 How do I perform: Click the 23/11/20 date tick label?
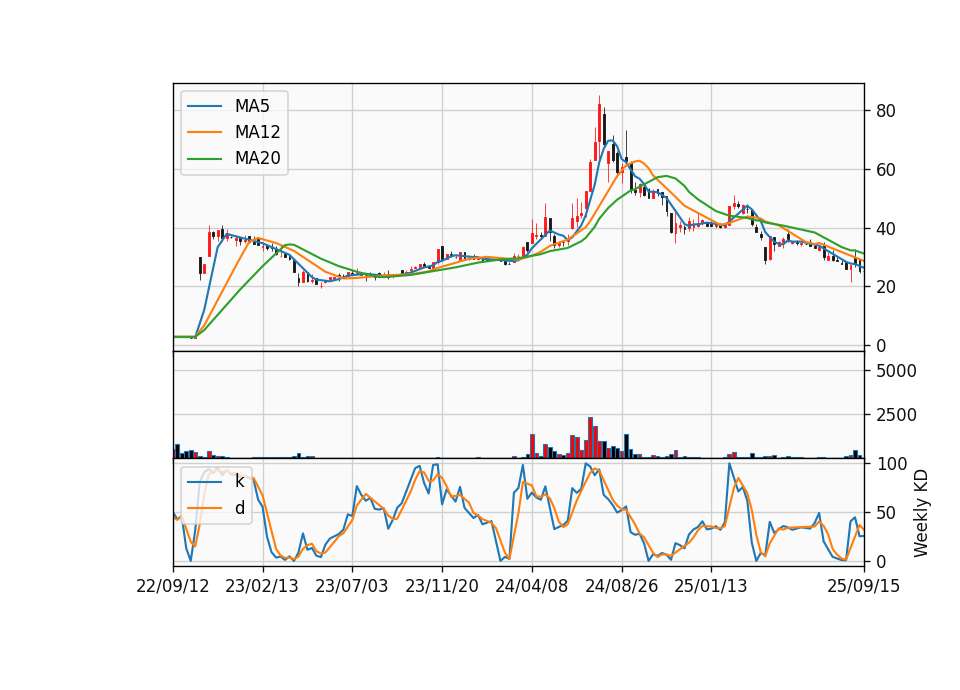coord(441,586)
